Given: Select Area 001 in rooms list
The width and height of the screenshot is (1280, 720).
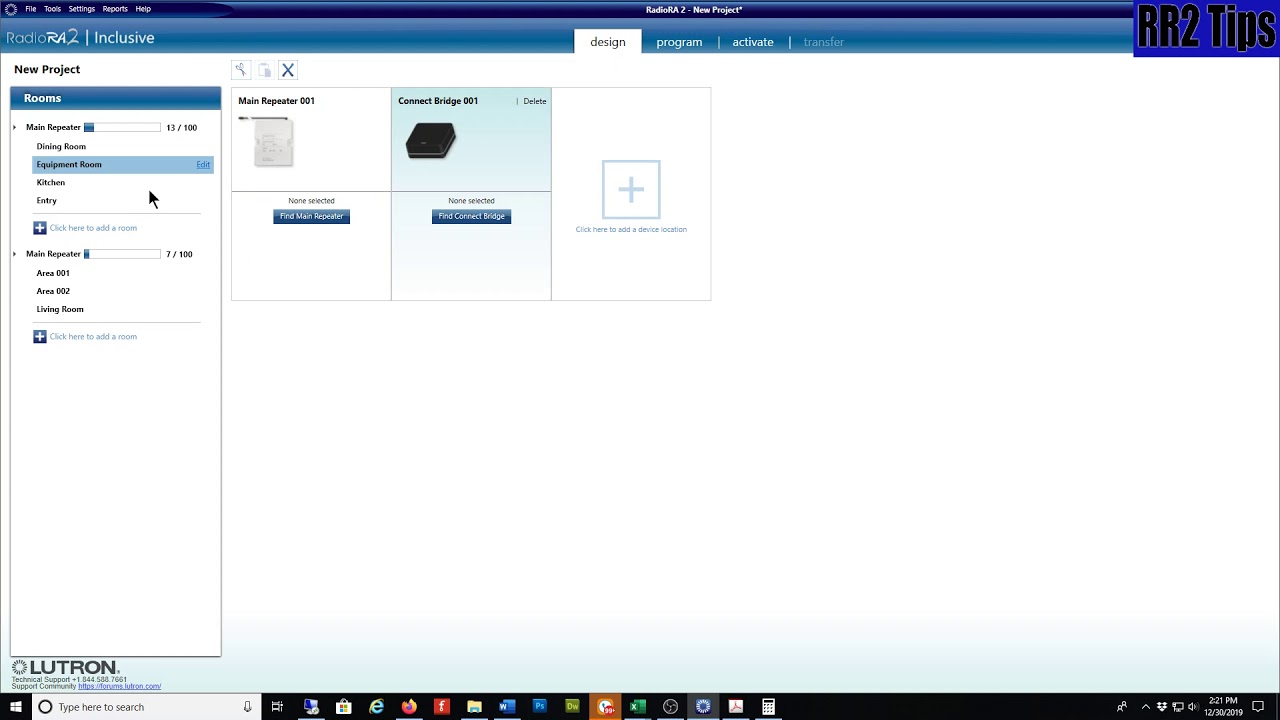Looking at the screenshot, I should 53,273.
